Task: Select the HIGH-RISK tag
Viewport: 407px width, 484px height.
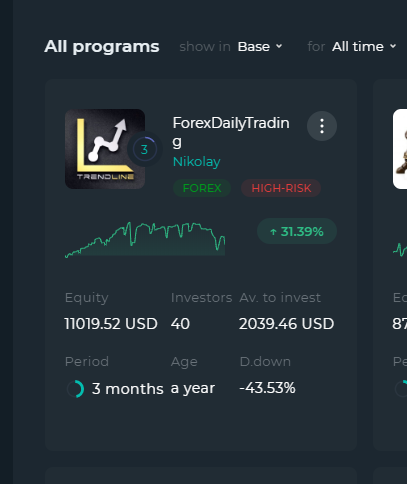Action: click(281, 188)
